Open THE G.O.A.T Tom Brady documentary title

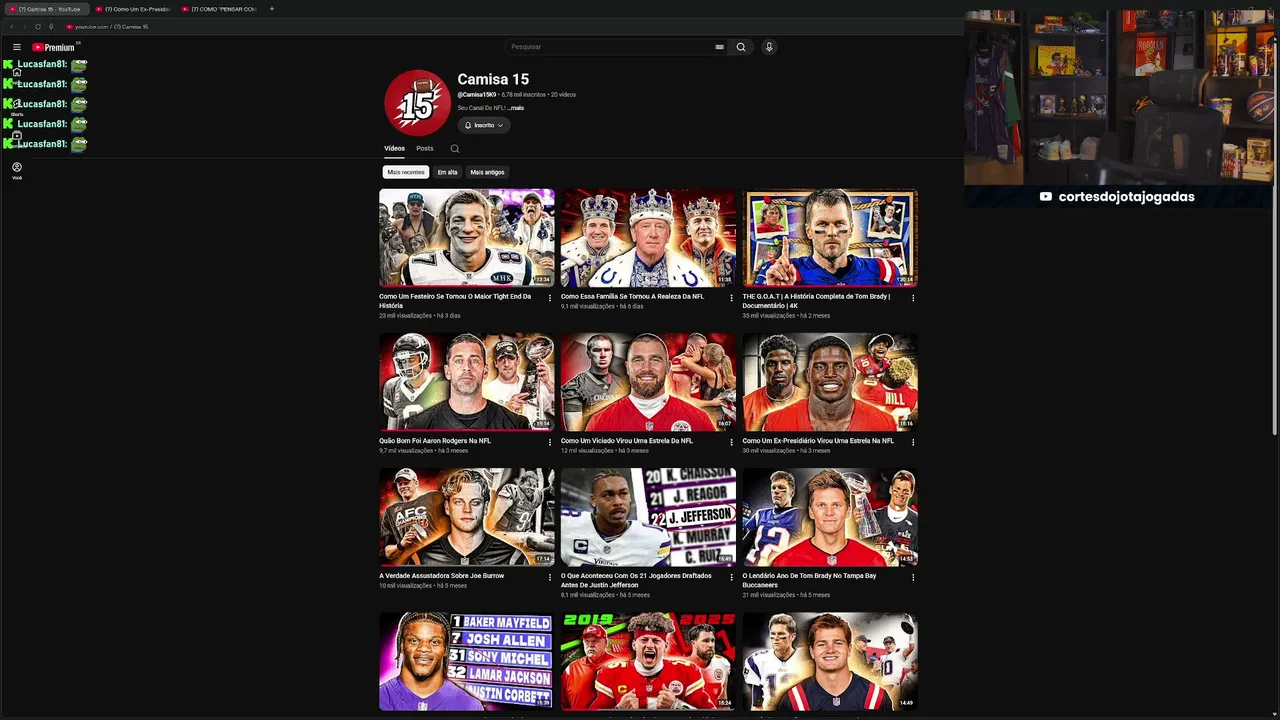click(816, 301)
